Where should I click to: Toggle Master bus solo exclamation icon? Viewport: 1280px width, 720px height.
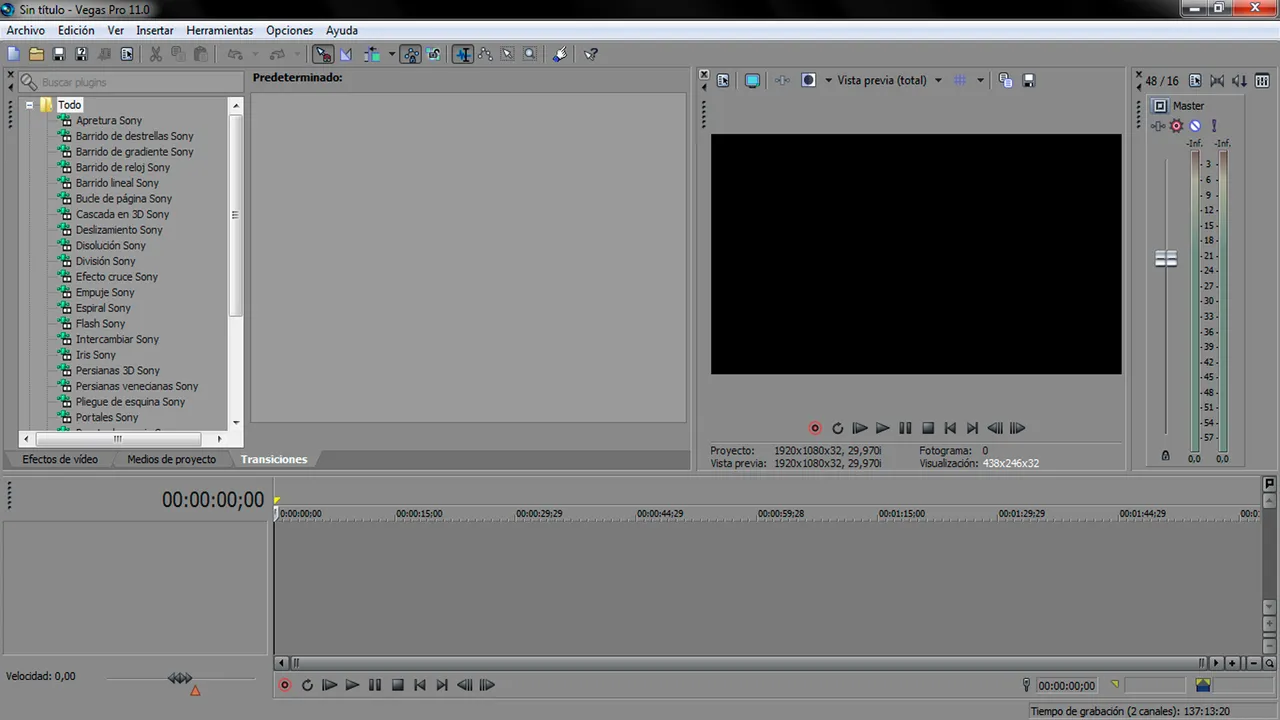coord(1214,126)
